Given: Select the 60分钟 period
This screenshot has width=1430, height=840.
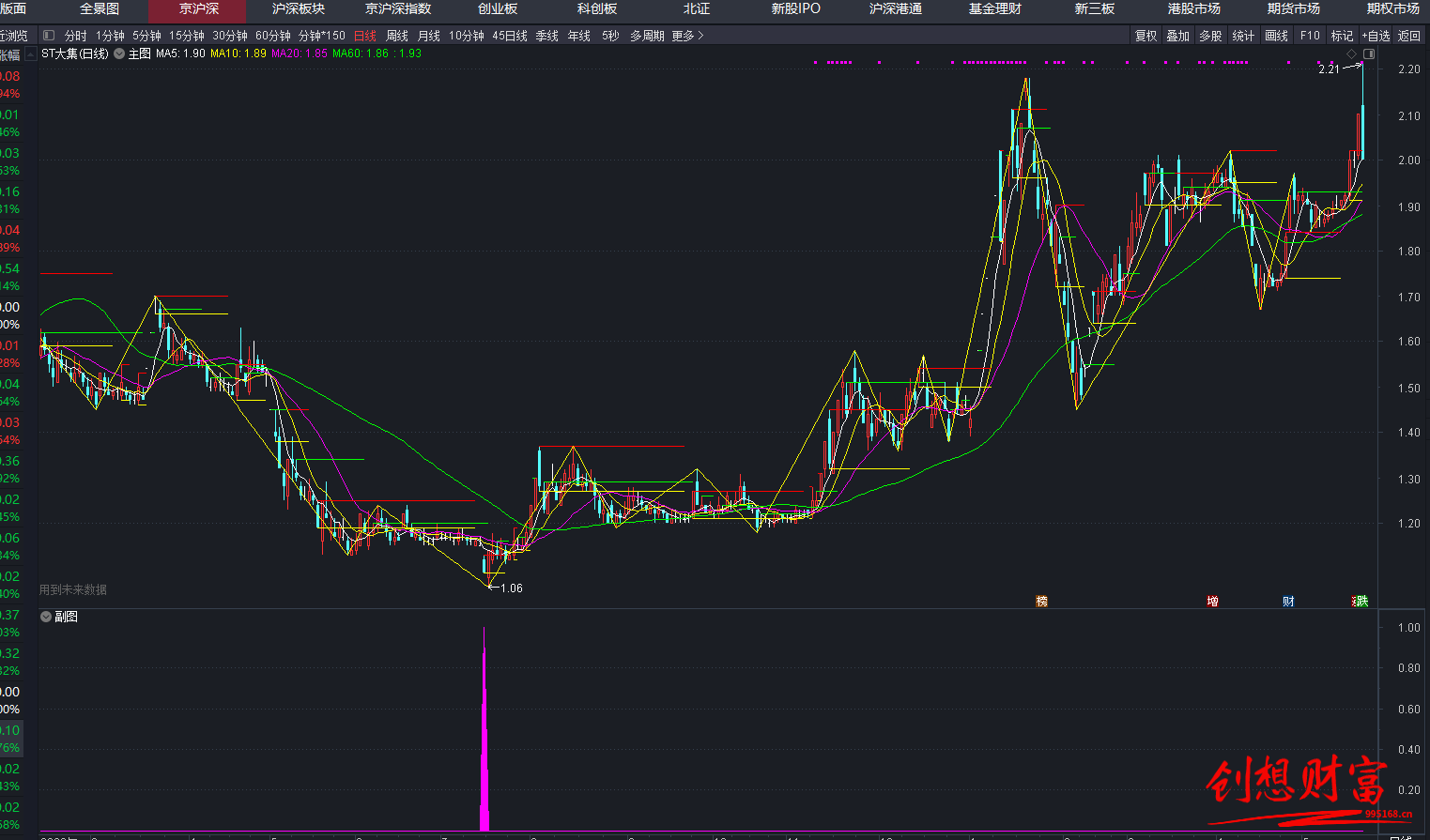Looking at the screenshot, I should [x=273, y=36].
